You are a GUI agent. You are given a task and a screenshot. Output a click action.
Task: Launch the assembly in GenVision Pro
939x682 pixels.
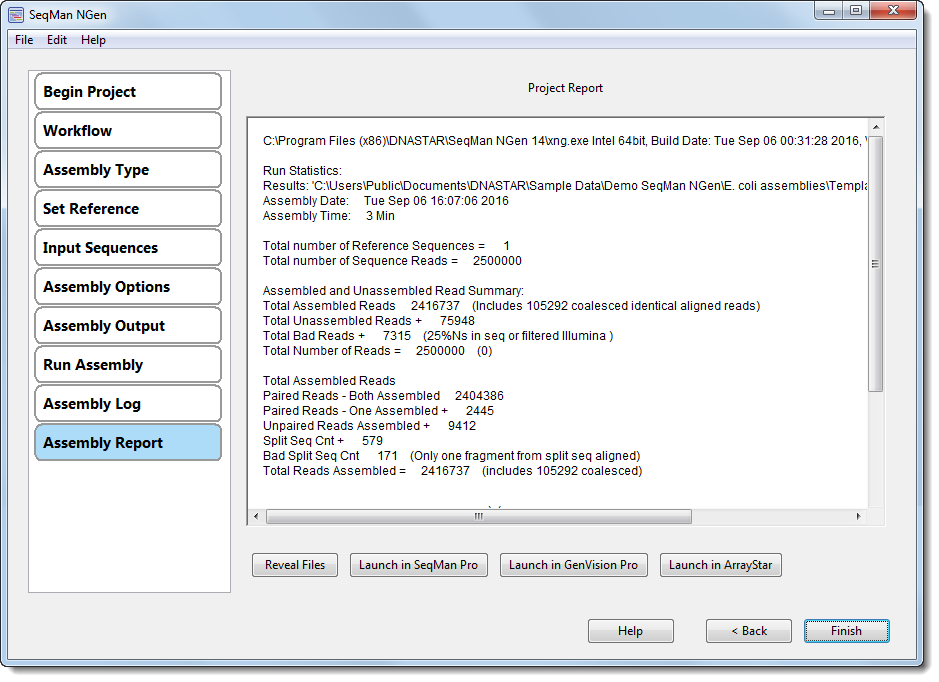click(x=574, y=565)
